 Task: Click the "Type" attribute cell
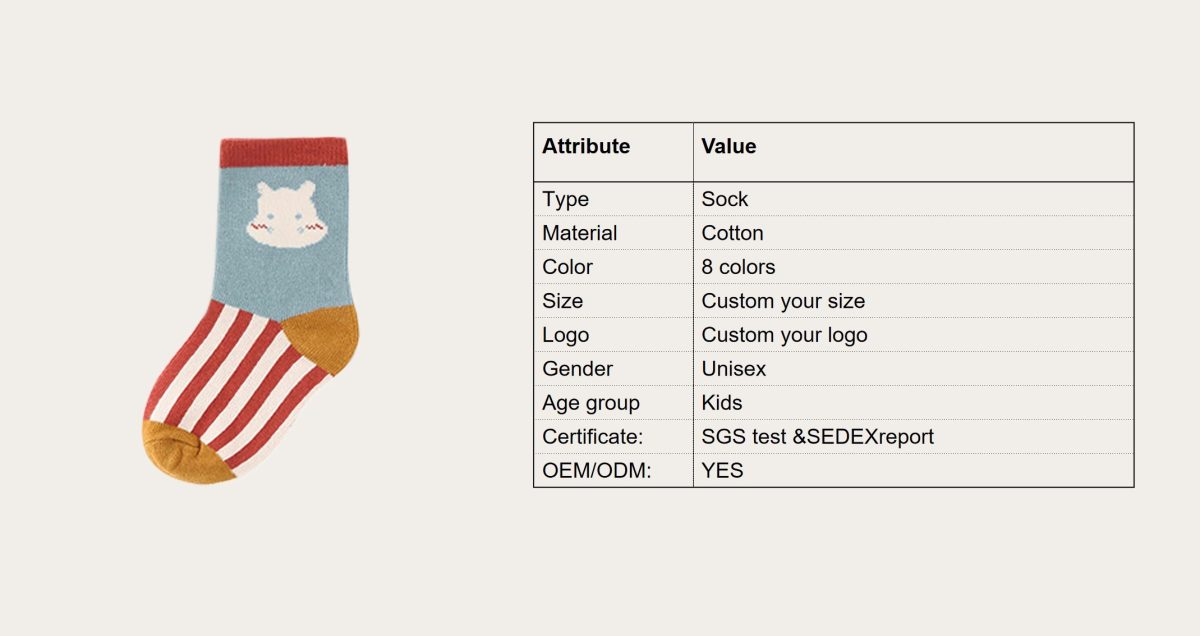tap(566, 199)
